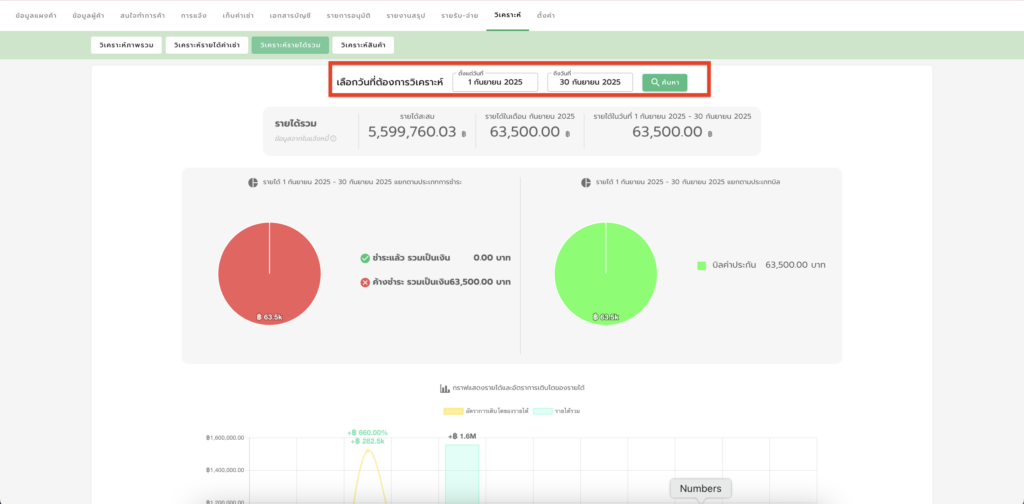The height and width of the screenshot is (504, 1024).
Task: Click the green check icon beside ชำระแล้ว
Action: click(x=365, y=259)
